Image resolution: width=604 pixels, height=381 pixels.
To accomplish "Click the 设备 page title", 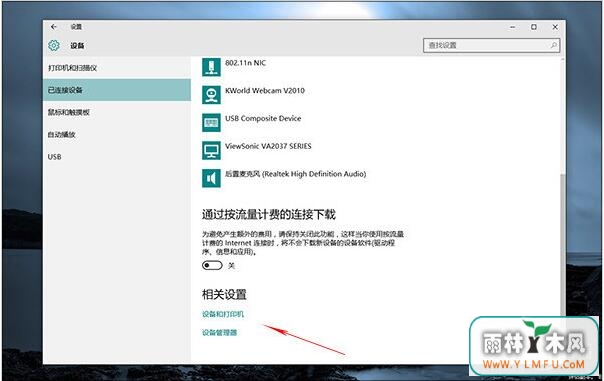I will 77,45.
